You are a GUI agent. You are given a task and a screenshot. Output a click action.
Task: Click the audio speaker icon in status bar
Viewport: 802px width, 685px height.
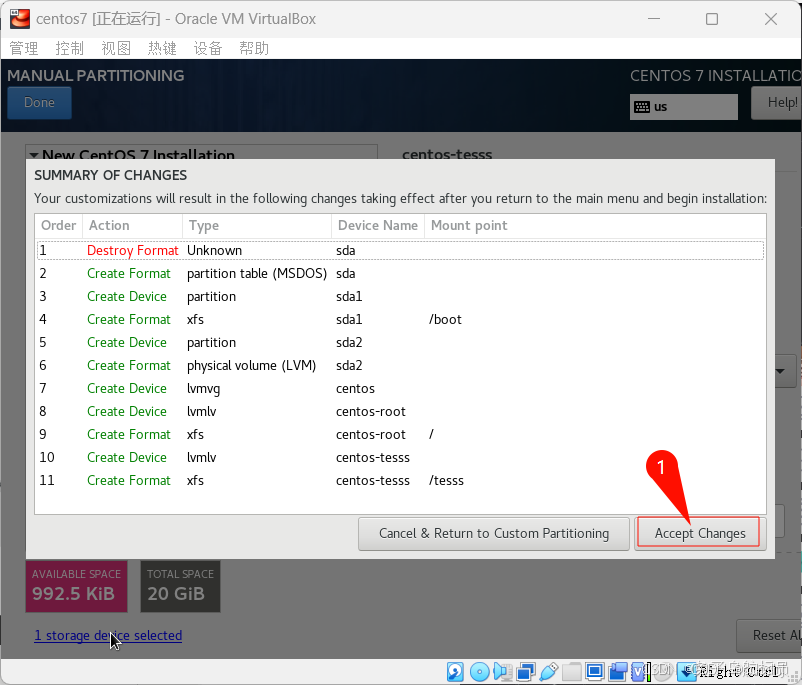pyautogui.click(x=503, y=672)
